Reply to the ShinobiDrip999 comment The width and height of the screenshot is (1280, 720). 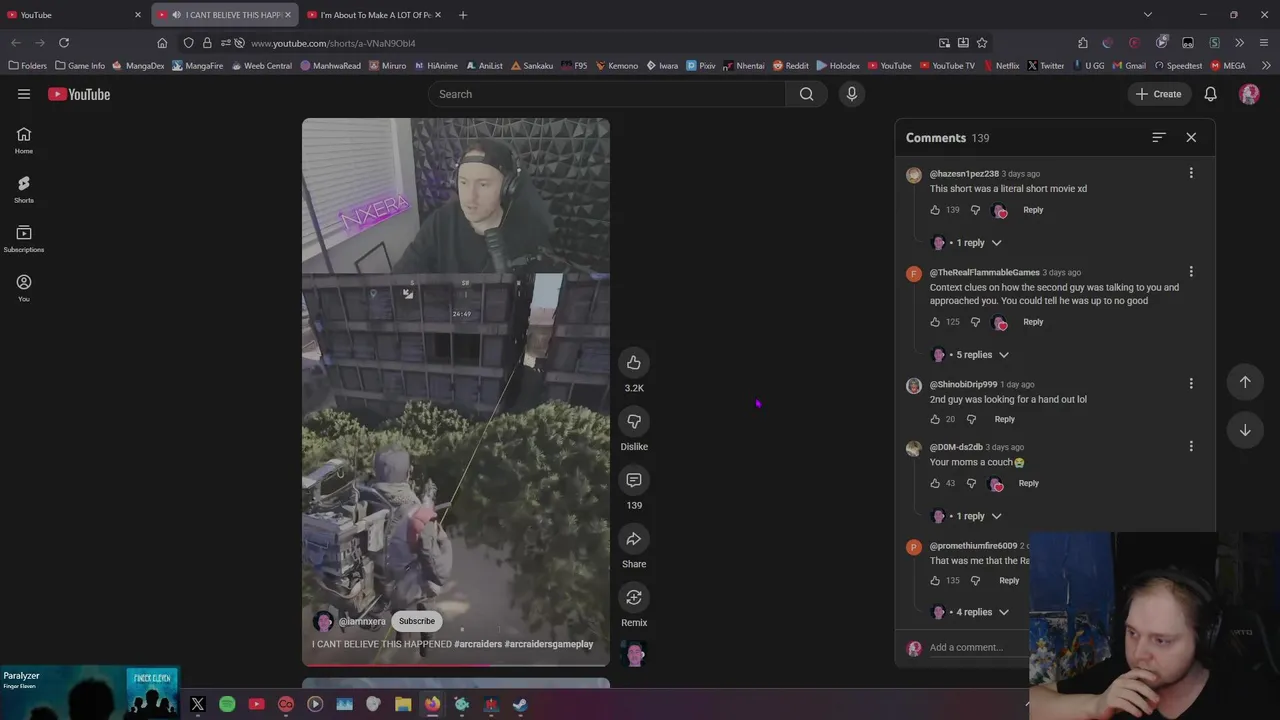point(1004,419)
